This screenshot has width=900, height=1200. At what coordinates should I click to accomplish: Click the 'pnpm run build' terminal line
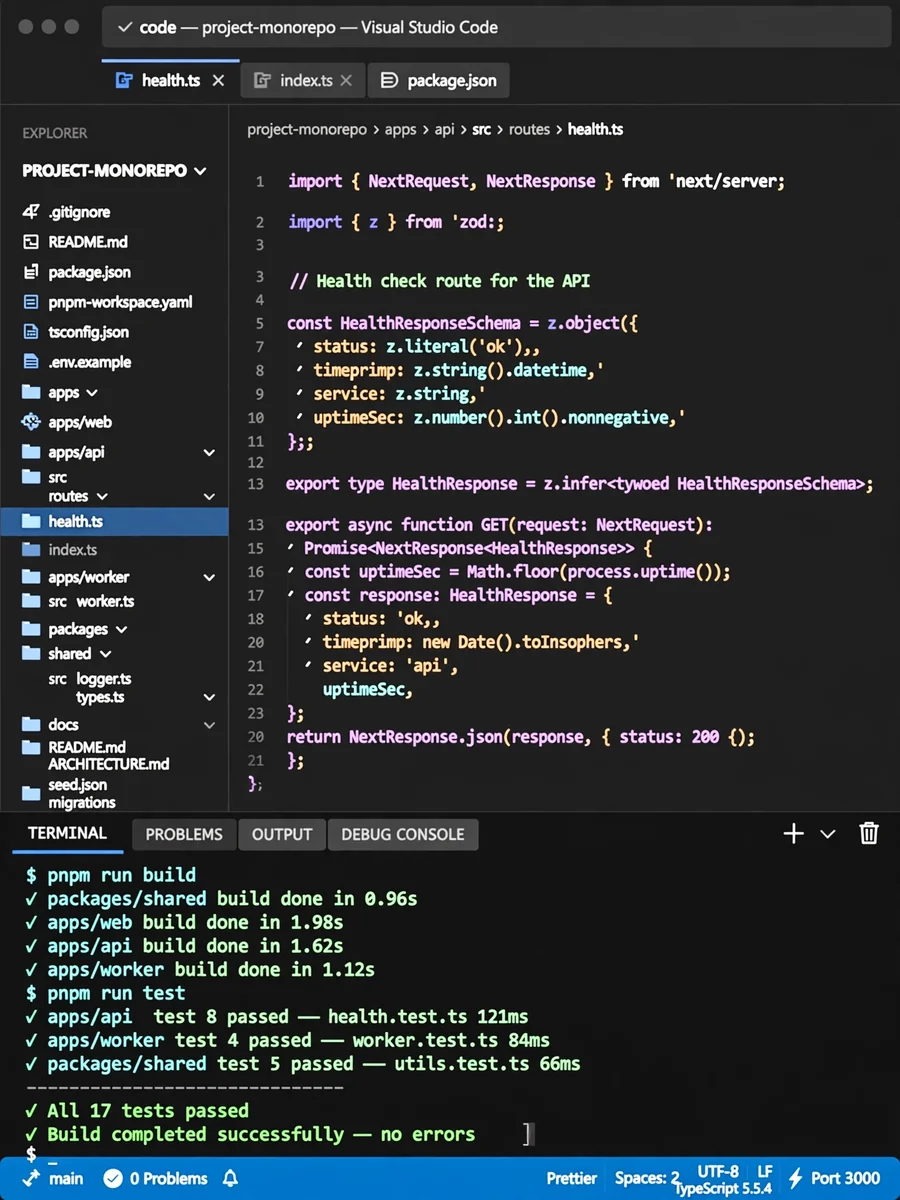coord(111,874)
